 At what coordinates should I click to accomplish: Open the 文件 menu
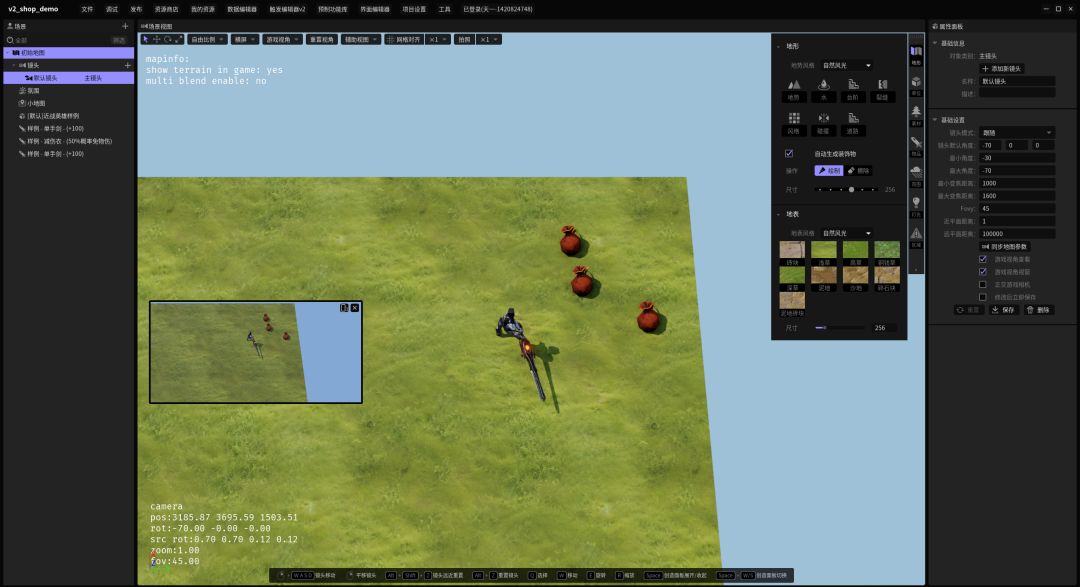(87, 10)
